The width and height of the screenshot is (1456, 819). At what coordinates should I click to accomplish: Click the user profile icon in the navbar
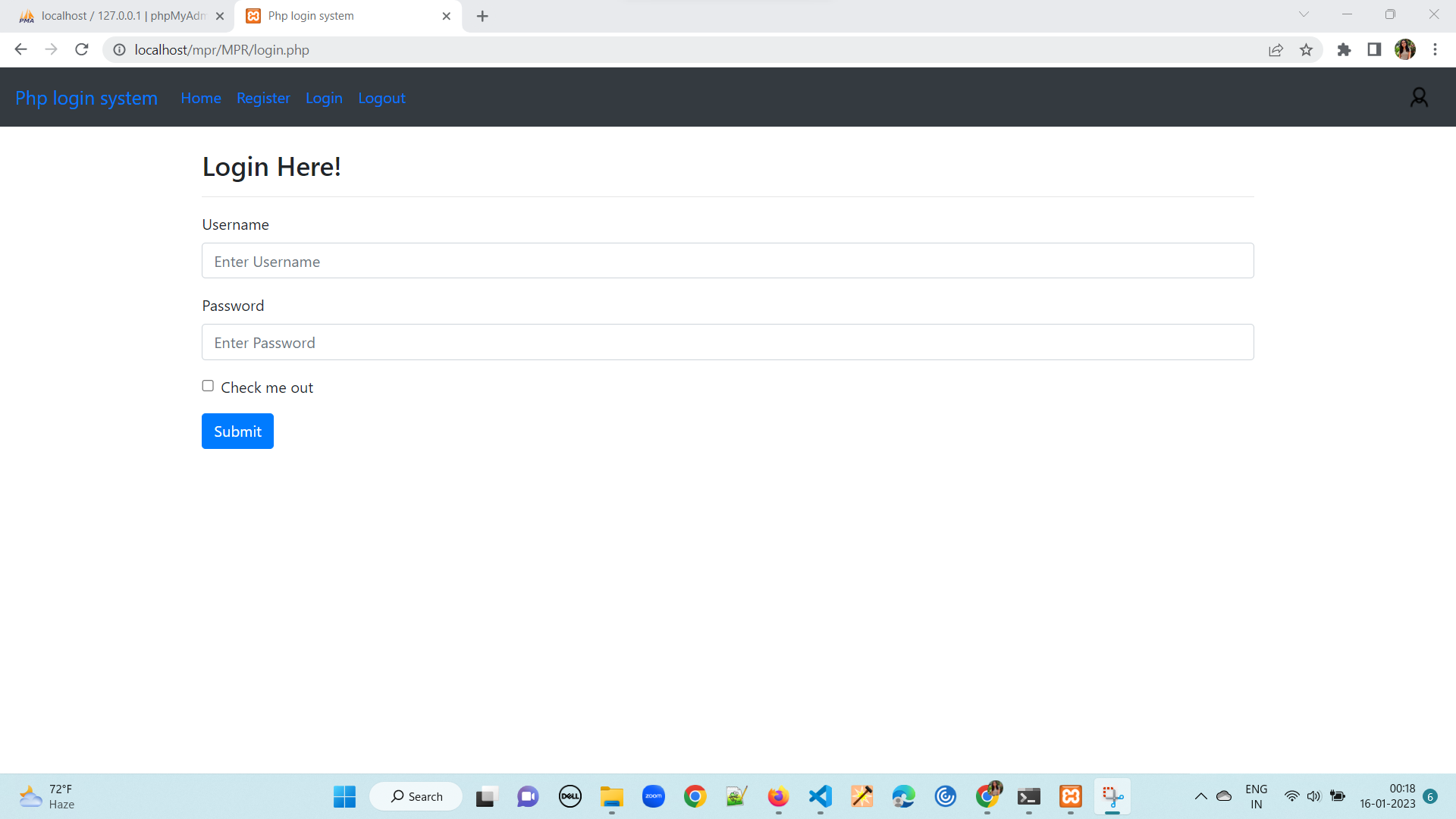click(x=1420, y=97)
